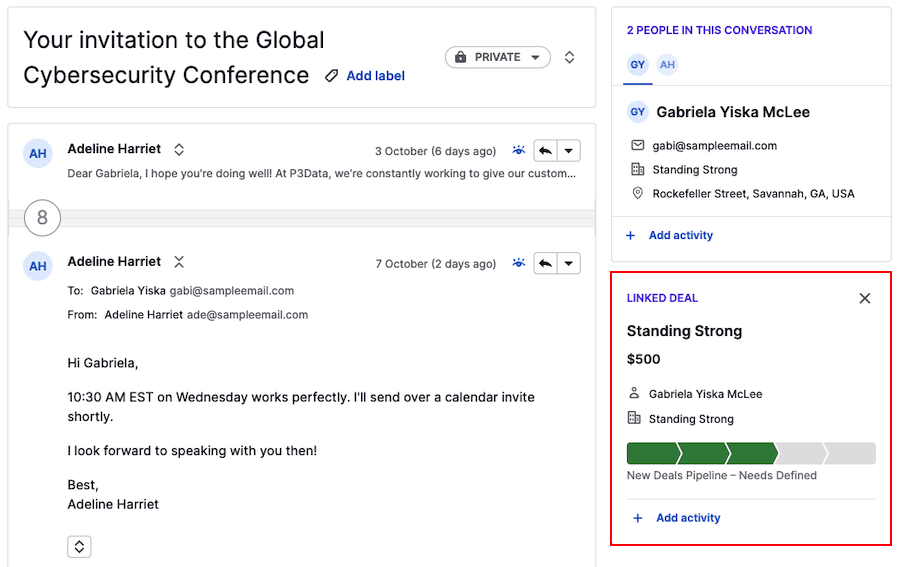The height and width of the screenshot is (567, 900).
Task: Click the Add label link
Action: pos(375,76)
